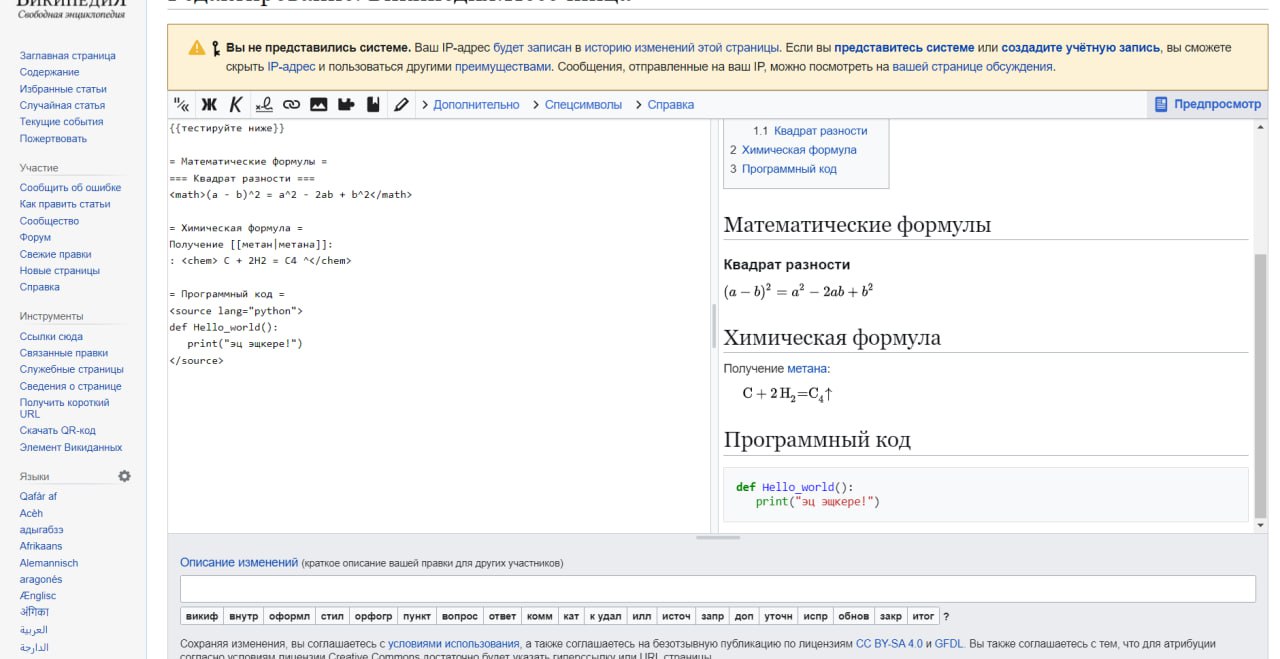Jump to Квадрат разности in preview contents
The width and height of the screenshot is (1280, 659).
coord(821,131)
